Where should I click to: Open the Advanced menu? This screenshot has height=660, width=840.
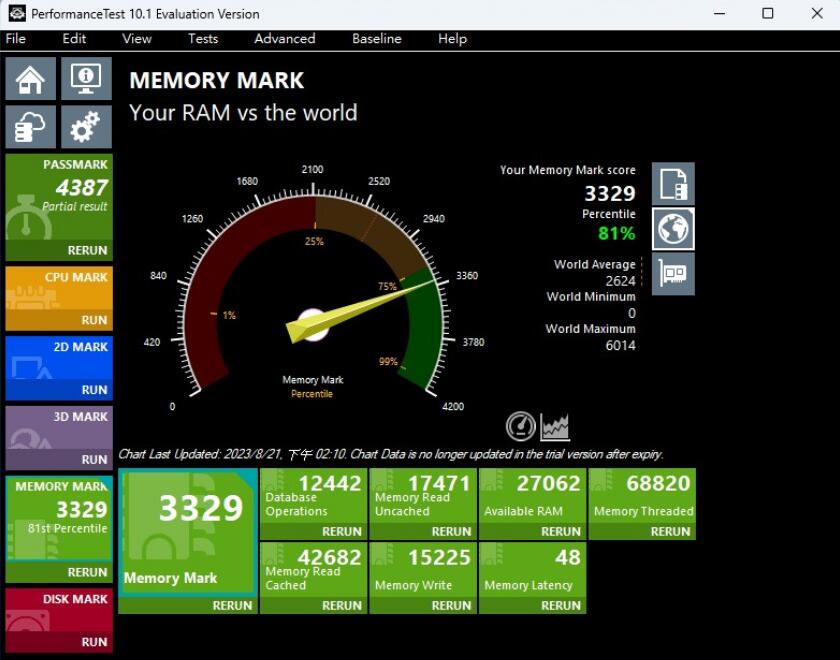pyautogui.click(x=284, y=39)
